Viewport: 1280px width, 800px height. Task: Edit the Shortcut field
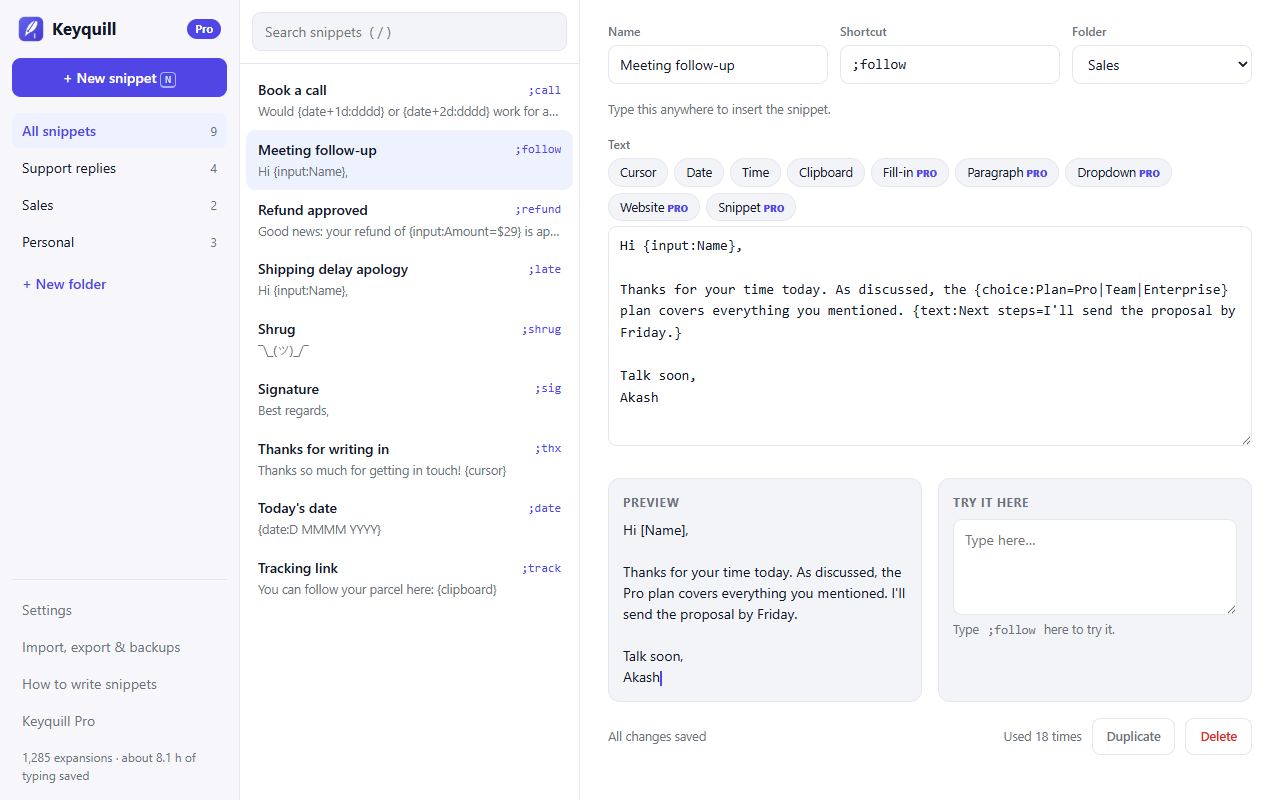tap(950, 65)
